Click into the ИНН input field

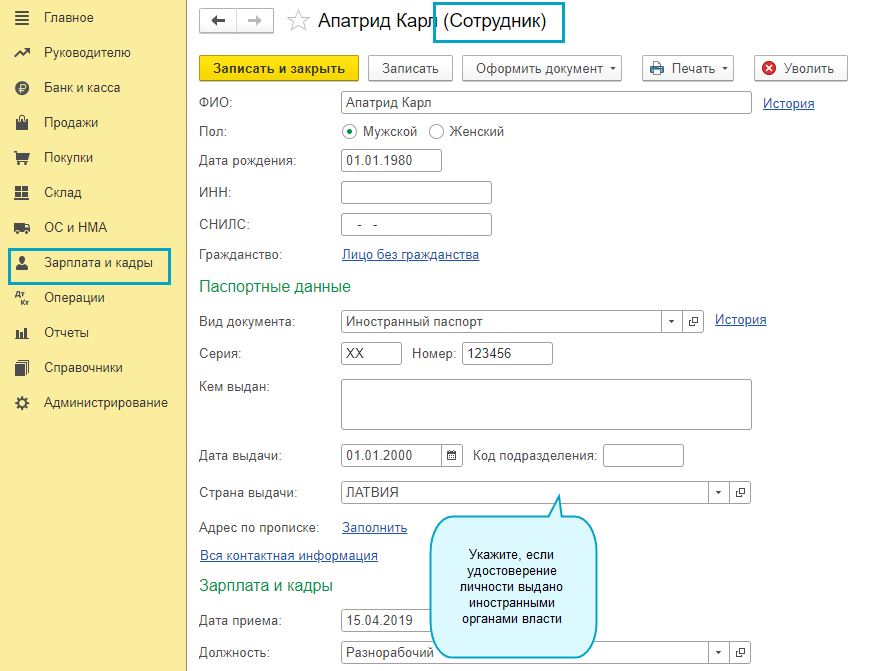tap(416, 193)
